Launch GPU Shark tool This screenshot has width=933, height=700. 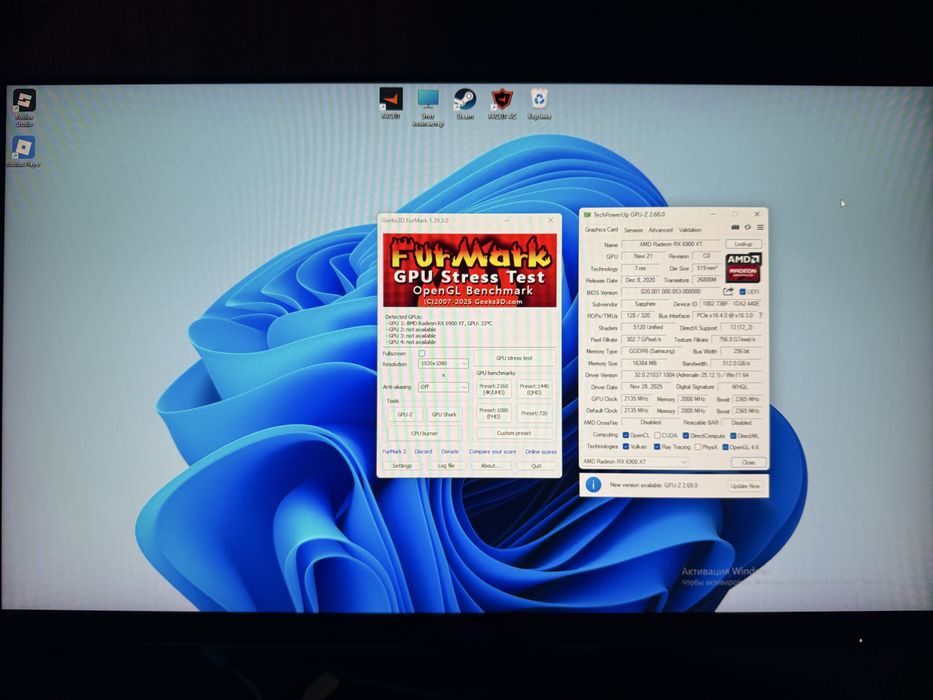(x=444, y=414)
